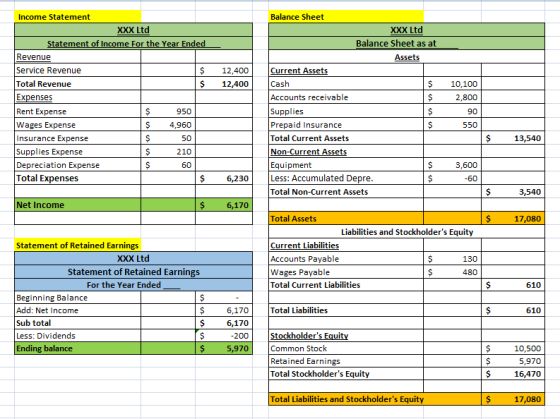Click Insurance Expense amount 50
Screen dimensions: 560x419
click(168, 138)
